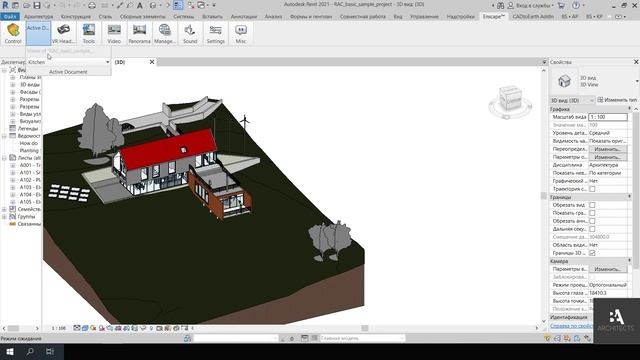The height and width of the screenshot is (360, 640).
Task: Open the Misc ribbon icon
Action: pos(241,33)
